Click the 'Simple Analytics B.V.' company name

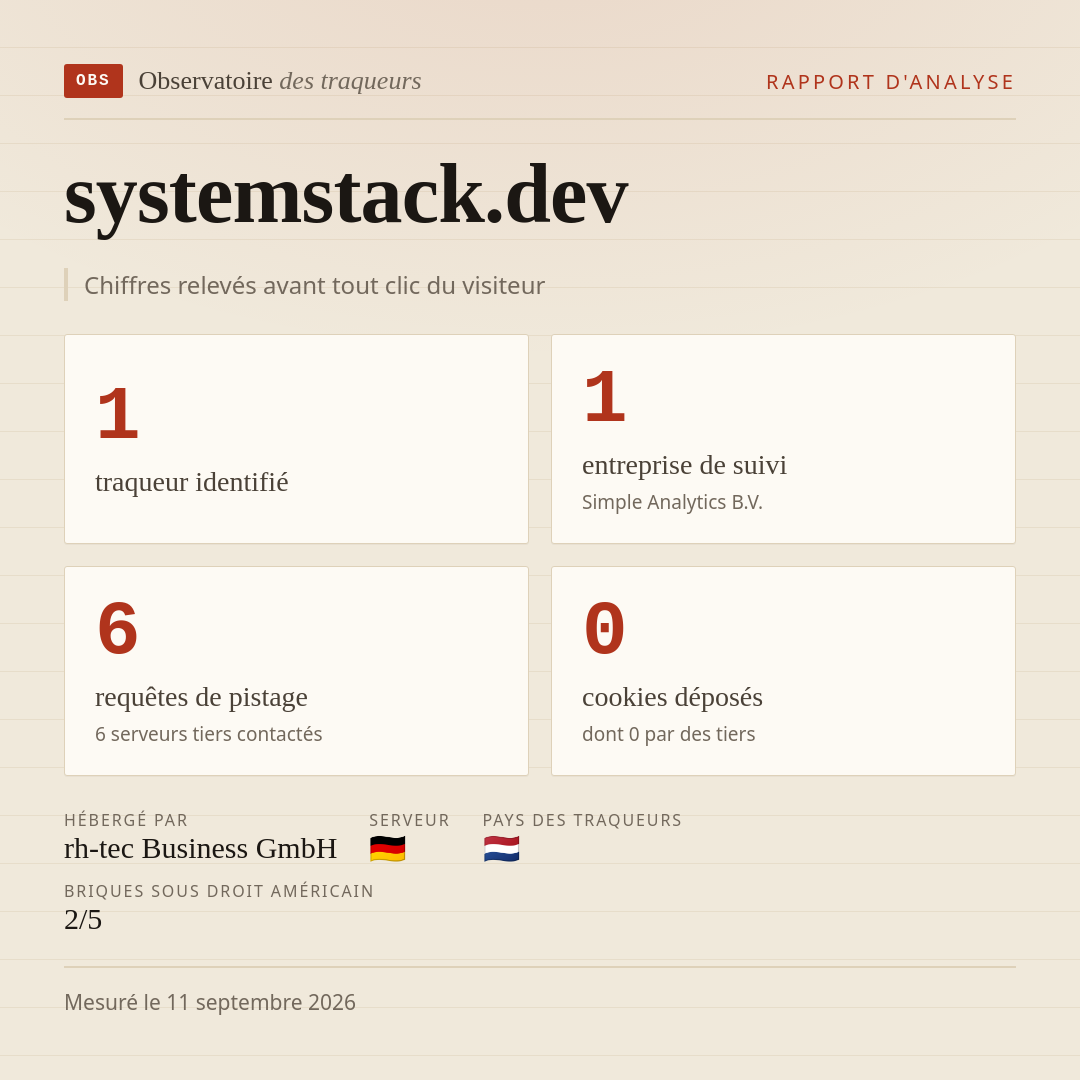click(x=672, y=502)
